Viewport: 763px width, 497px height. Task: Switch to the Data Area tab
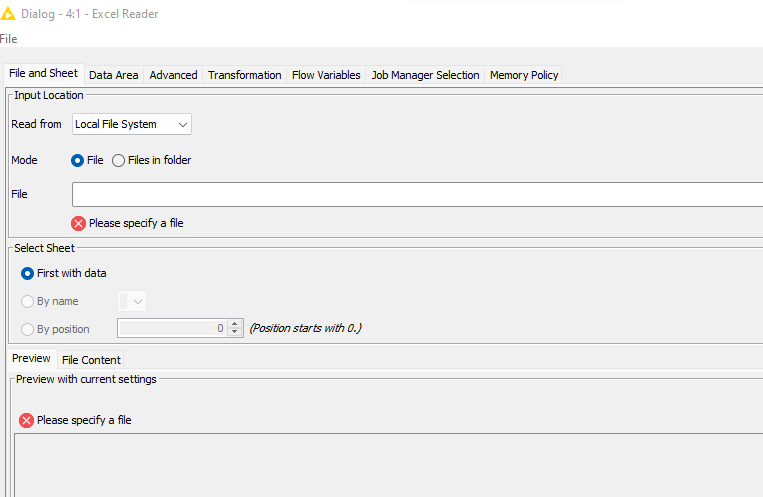click(113, 75)
